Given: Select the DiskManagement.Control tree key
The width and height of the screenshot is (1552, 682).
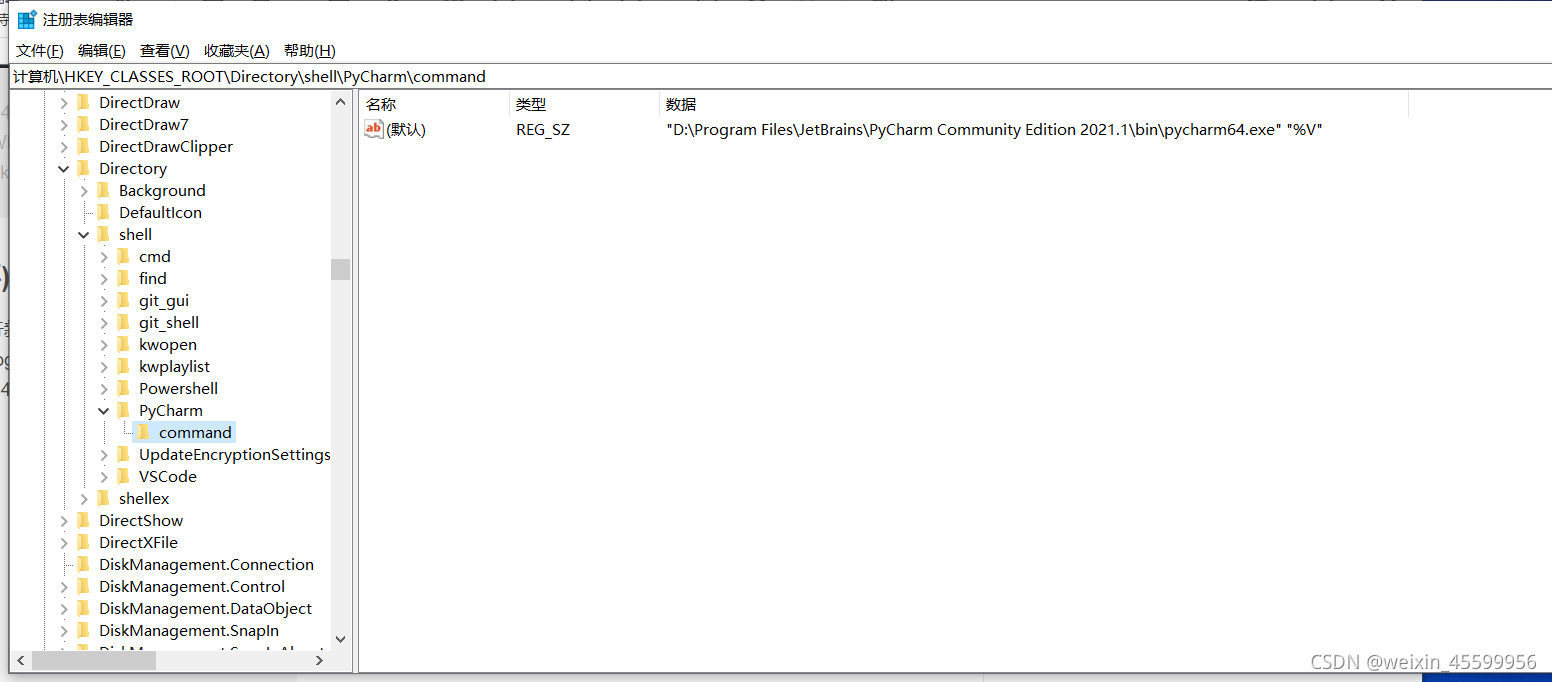Looking at the screenshot, I should click(192, 587).
